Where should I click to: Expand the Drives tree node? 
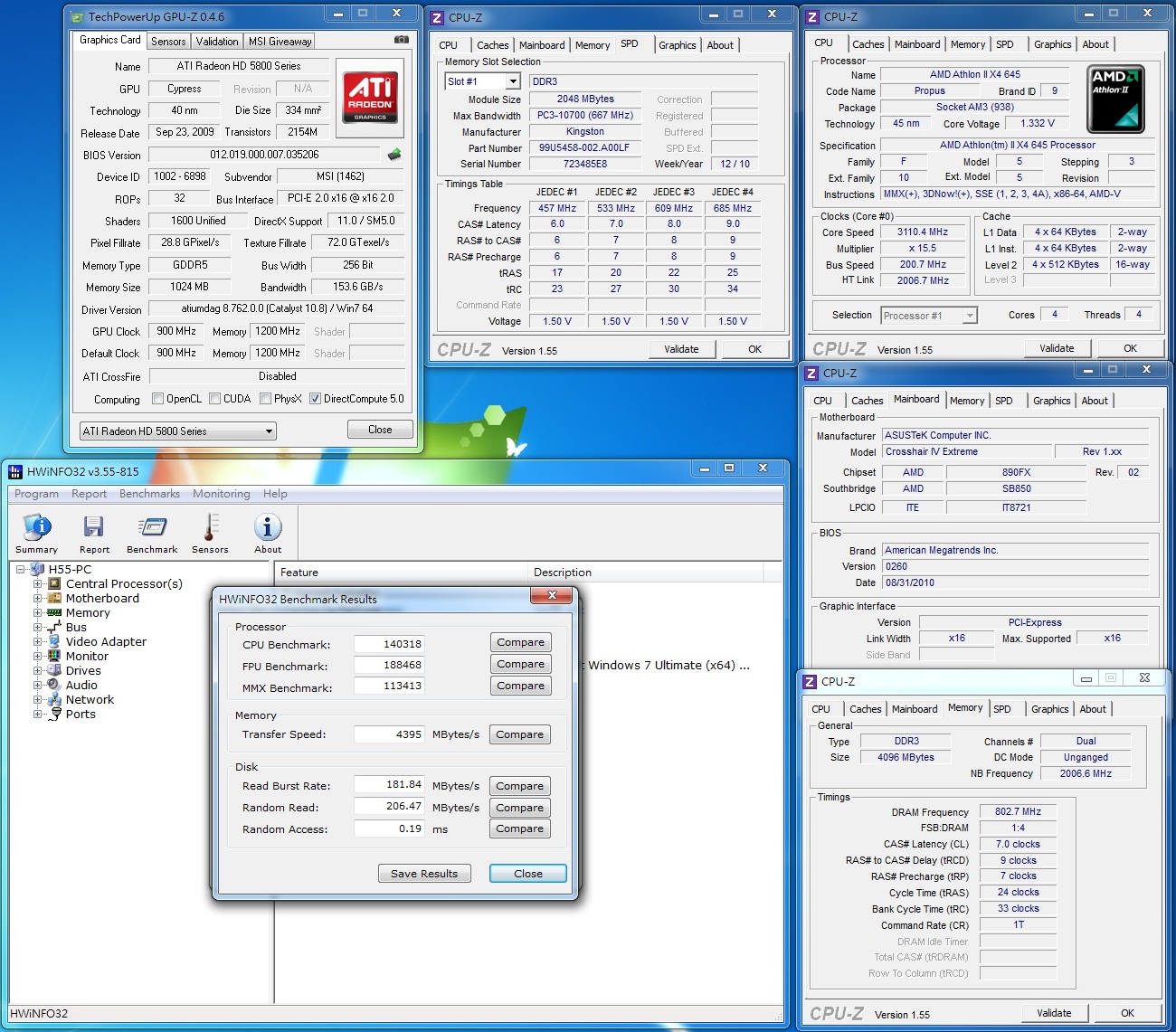(x=38, y=671)
